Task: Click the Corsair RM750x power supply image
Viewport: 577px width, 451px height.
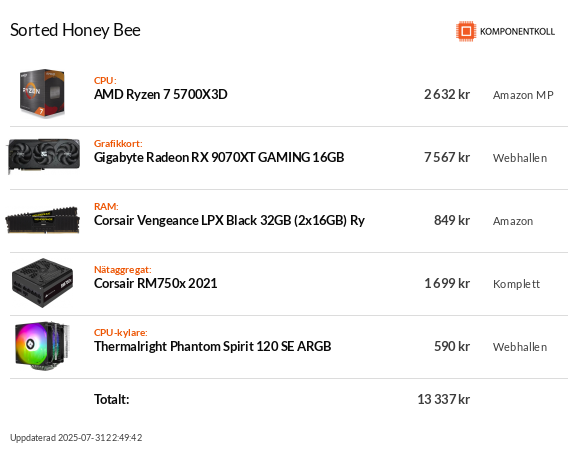Action: pos(42,283)
